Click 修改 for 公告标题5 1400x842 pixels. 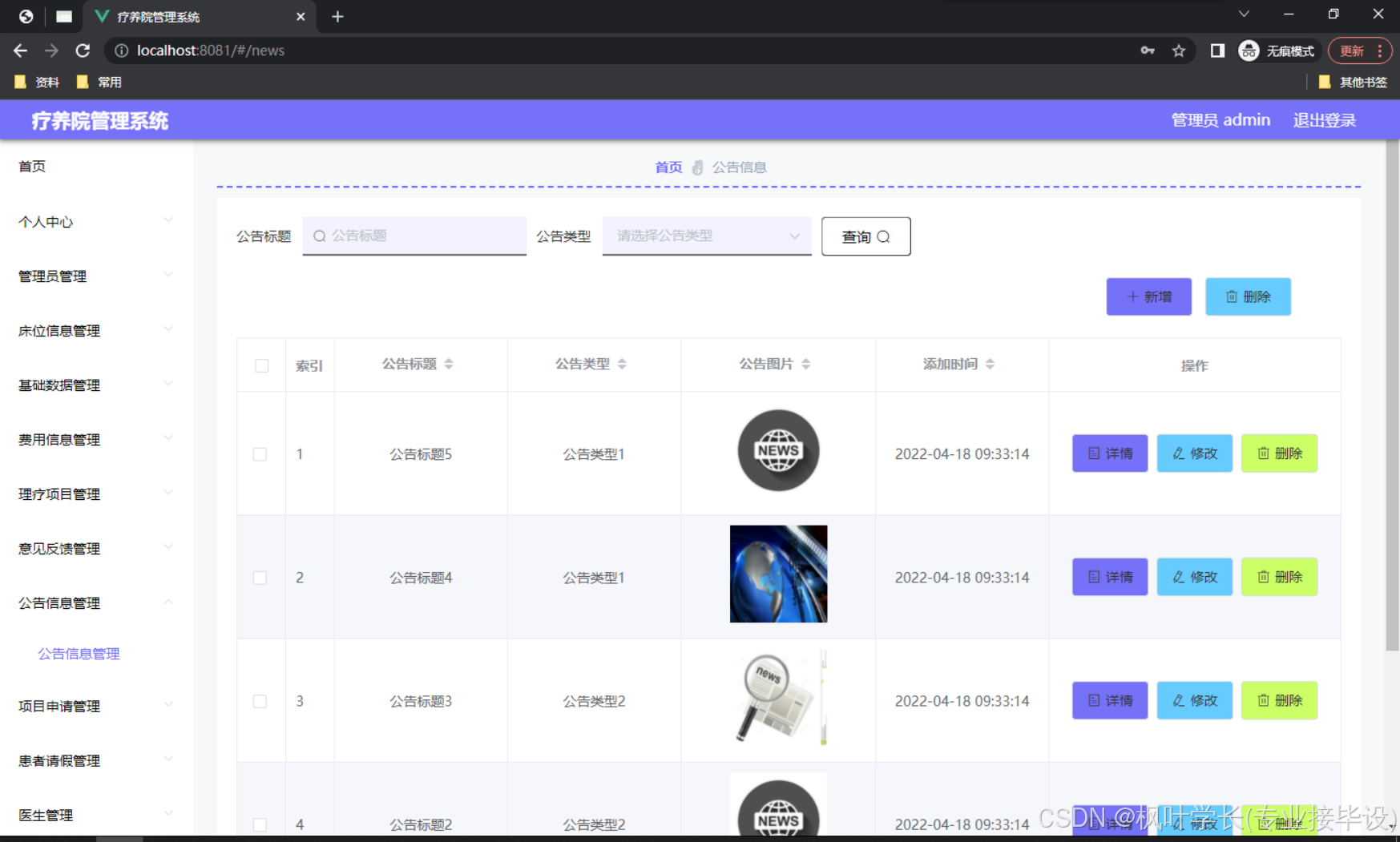pyautogui.click(x=1194, y=453)
